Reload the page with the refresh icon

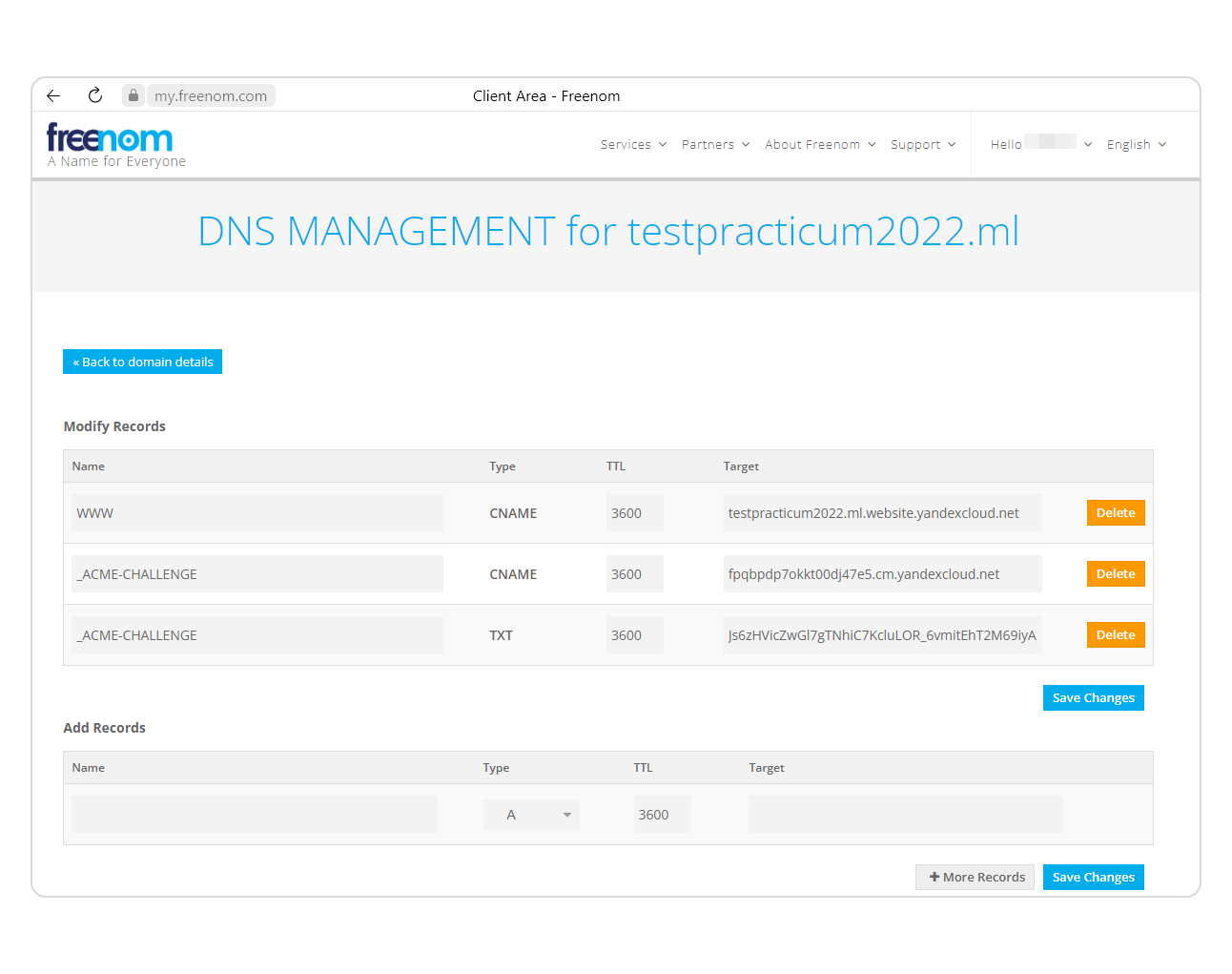(95, 95)
